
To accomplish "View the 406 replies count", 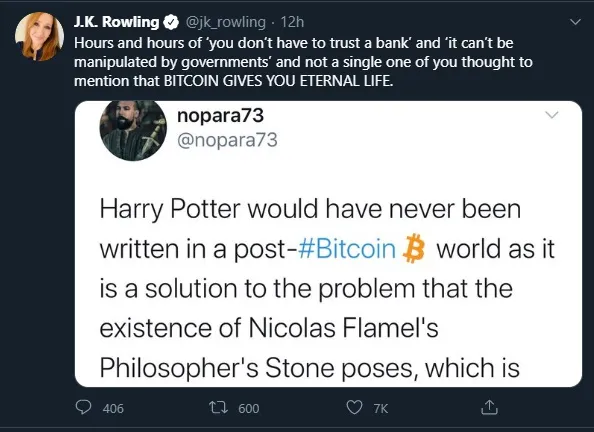I will tap(113, 409).
